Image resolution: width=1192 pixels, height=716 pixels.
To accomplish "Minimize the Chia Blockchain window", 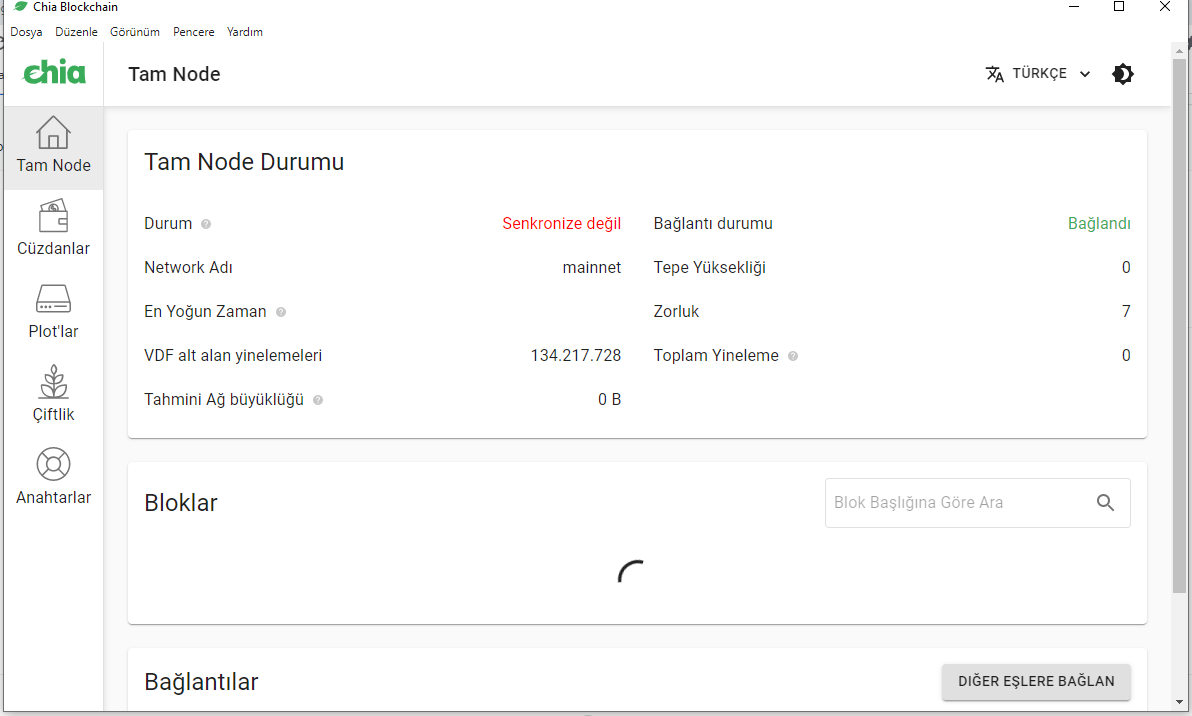I will click(1074, 7).
